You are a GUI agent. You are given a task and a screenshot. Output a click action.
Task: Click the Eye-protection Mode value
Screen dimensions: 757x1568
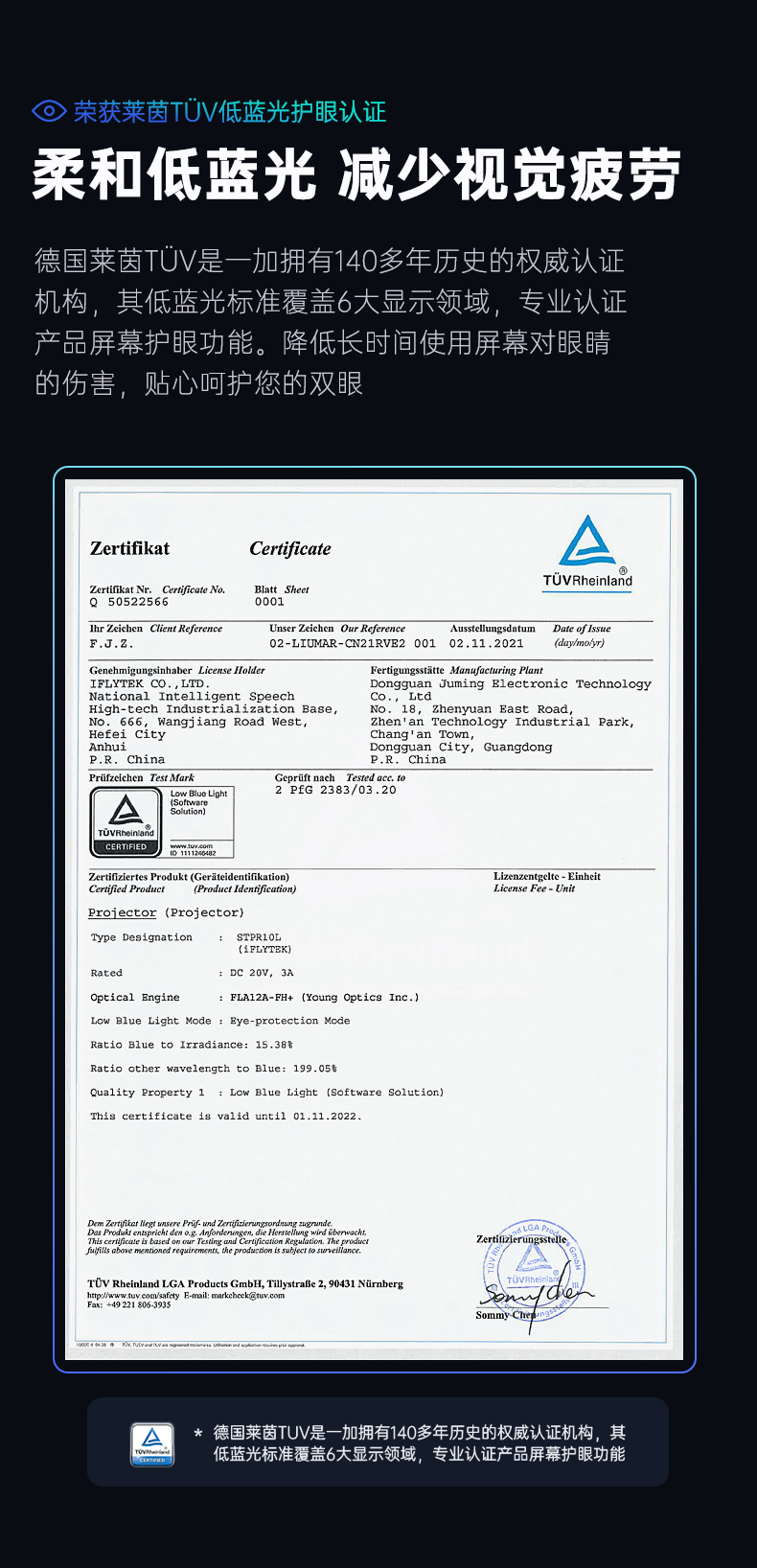point(289,1021)
